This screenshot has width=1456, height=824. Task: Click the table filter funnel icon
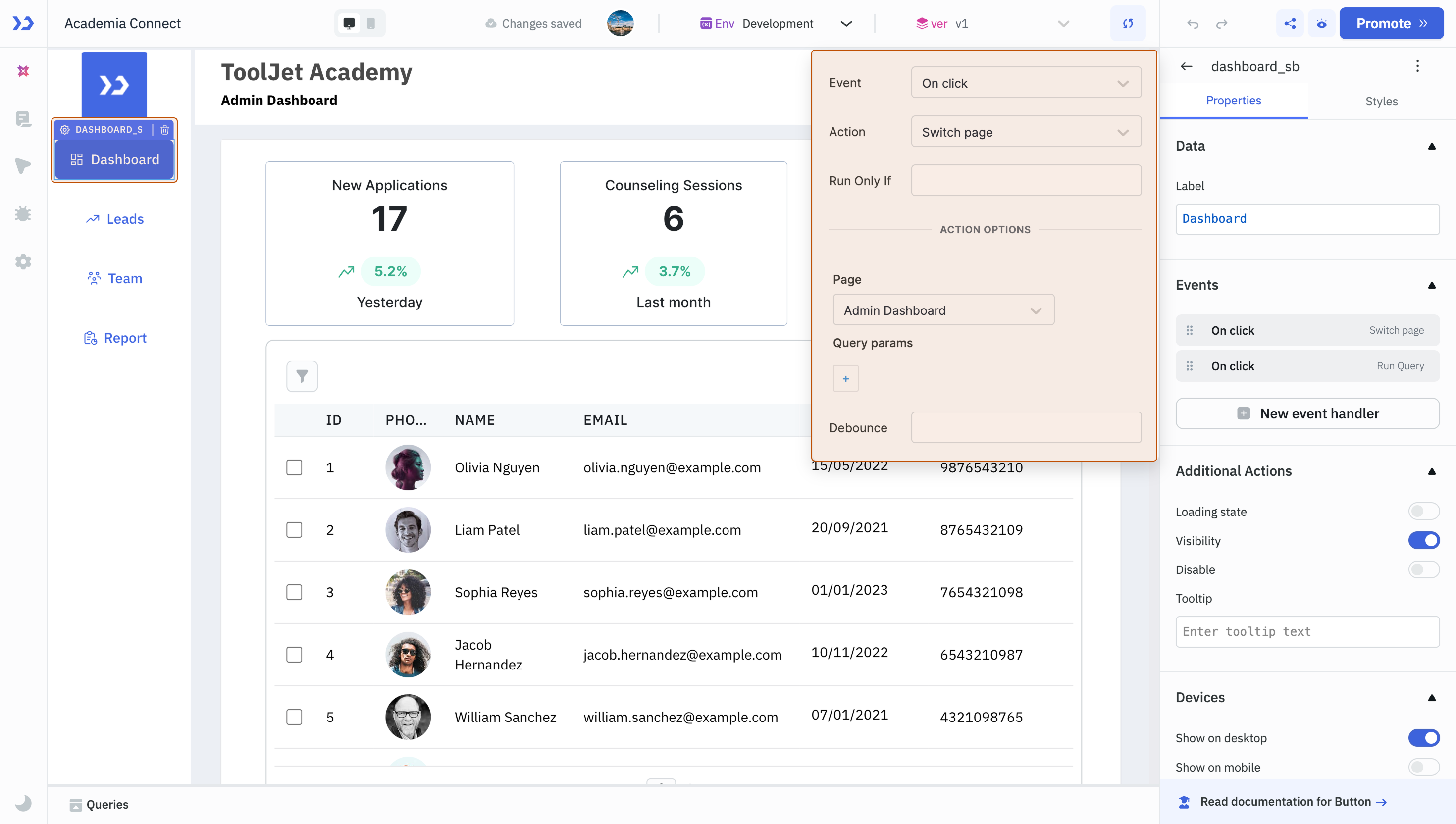302,376
